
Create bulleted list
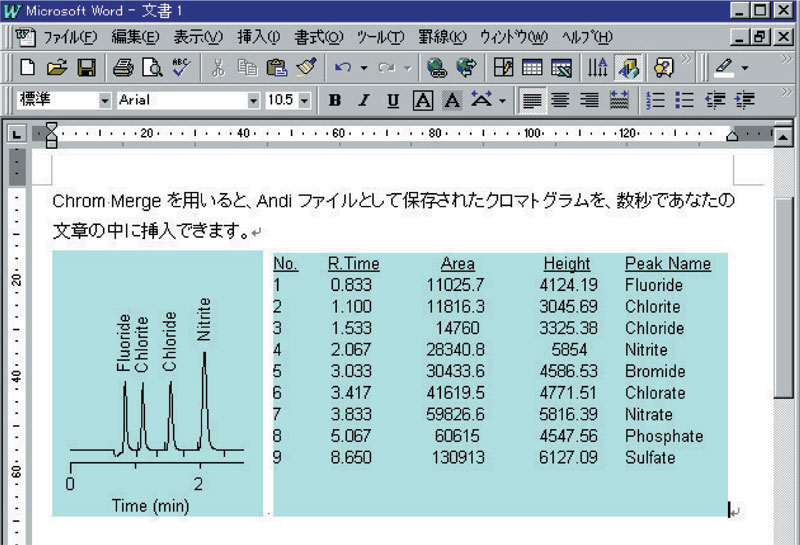click(684, 101)
